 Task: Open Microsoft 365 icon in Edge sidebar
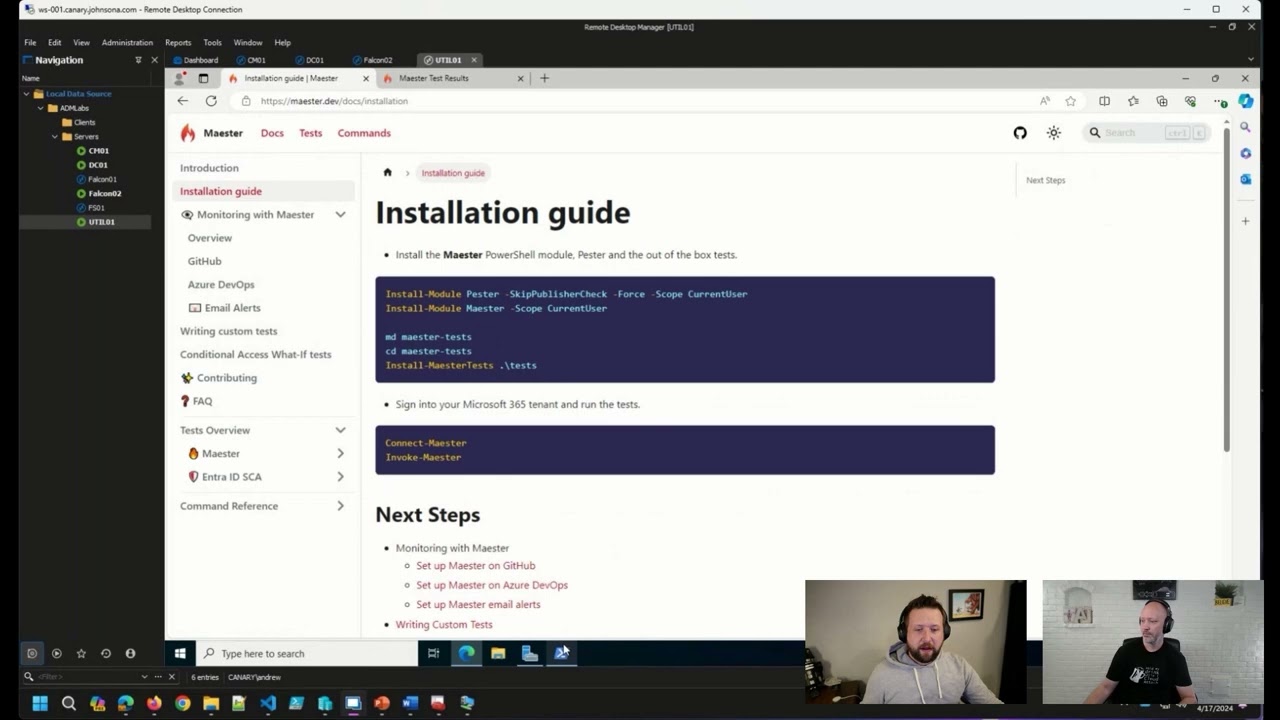point(1245,153)
